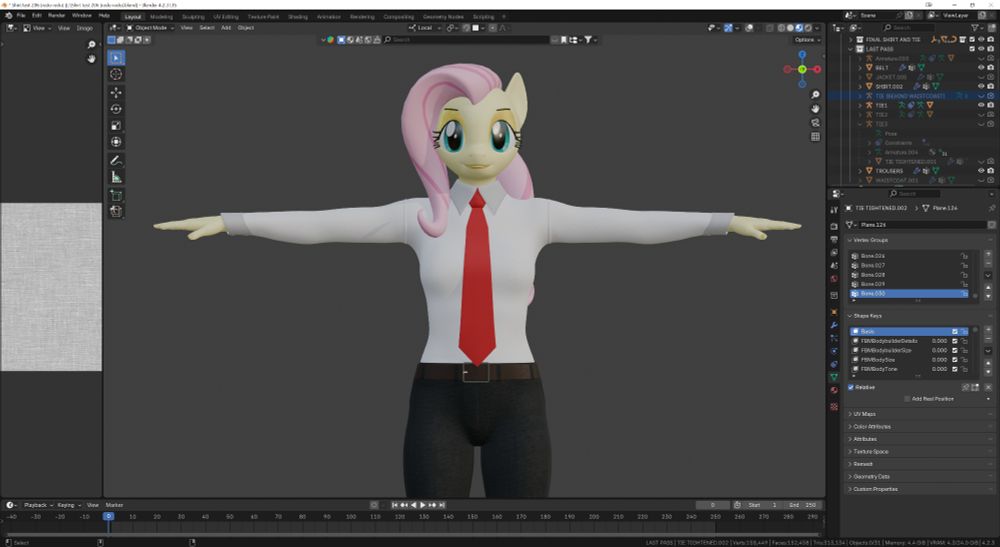Image resolution: width=1000 pixels, height=547 pixels.
Task: Switch to the Modeling workspace tab
Action: (161, 17)
